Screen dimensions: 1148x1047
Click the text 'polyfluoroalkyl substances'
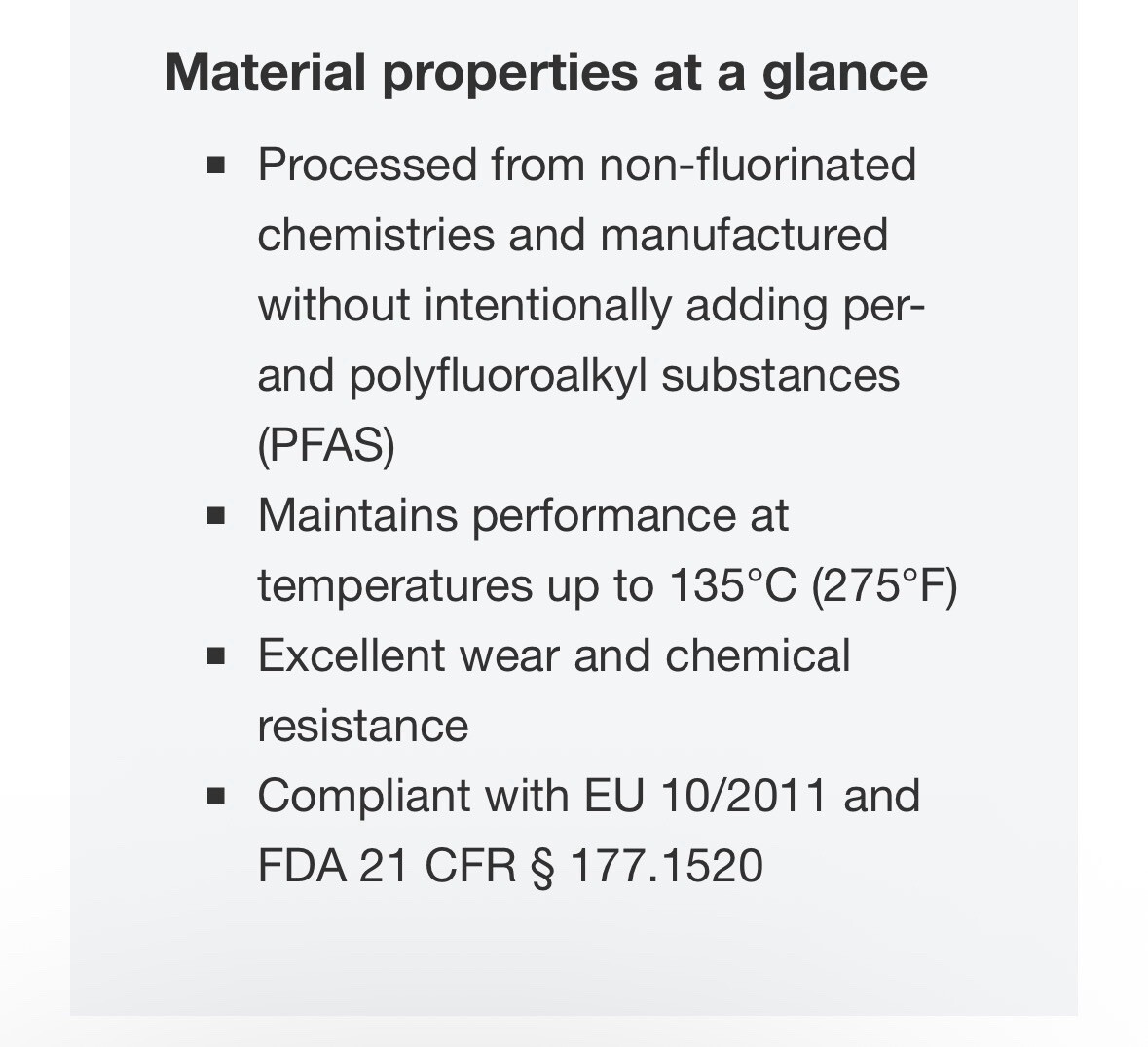(624, 376)
